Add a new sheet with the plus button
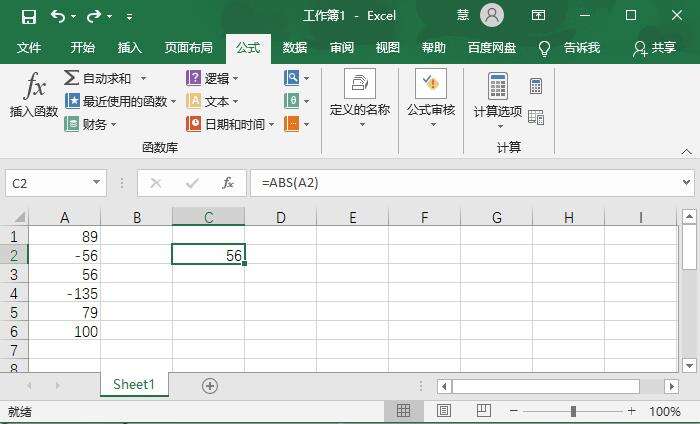700x424 pixels. 210,386
